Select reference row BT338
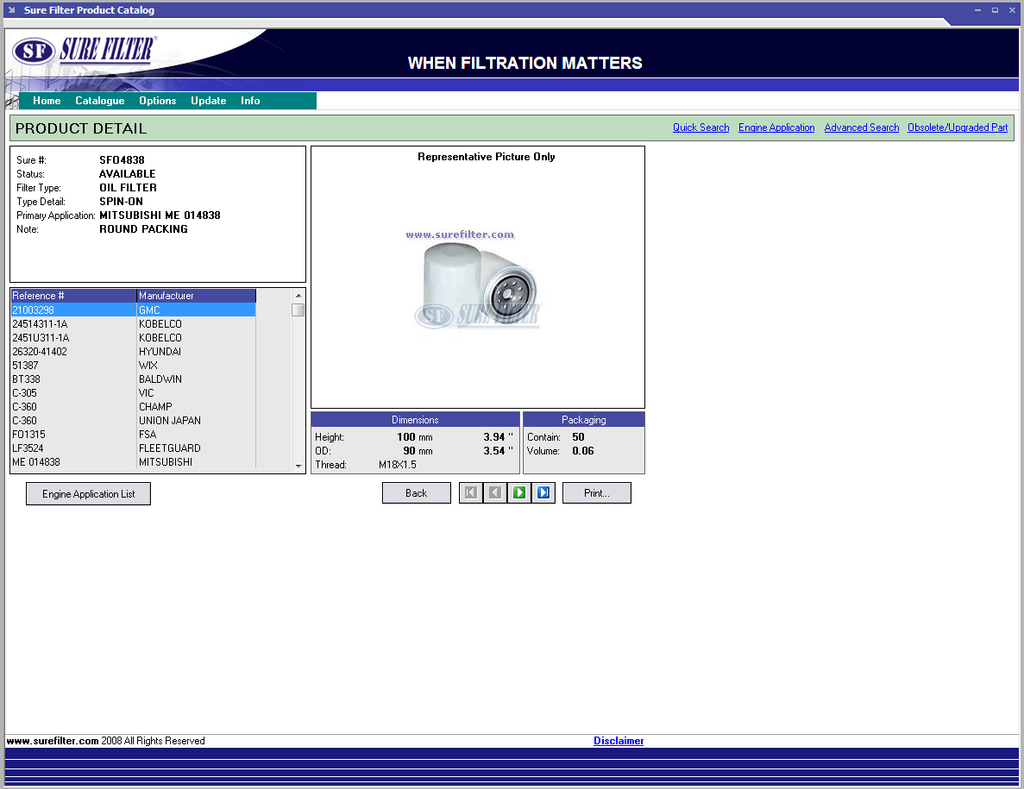 [x=133, y=379]
